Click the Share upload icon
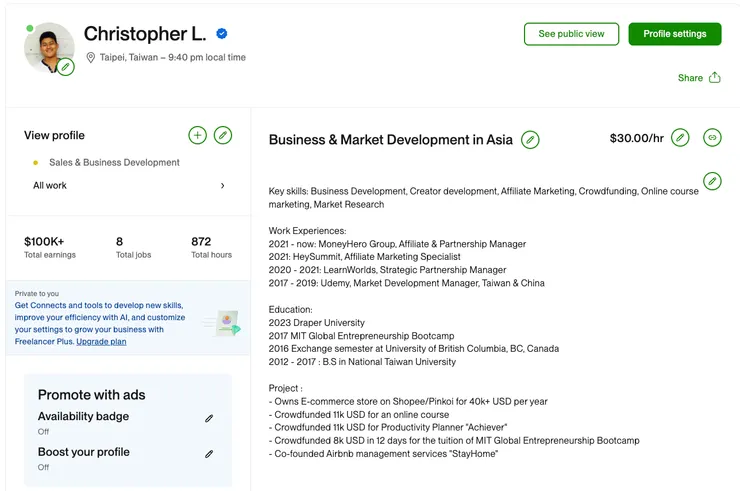 coord(714,78)
